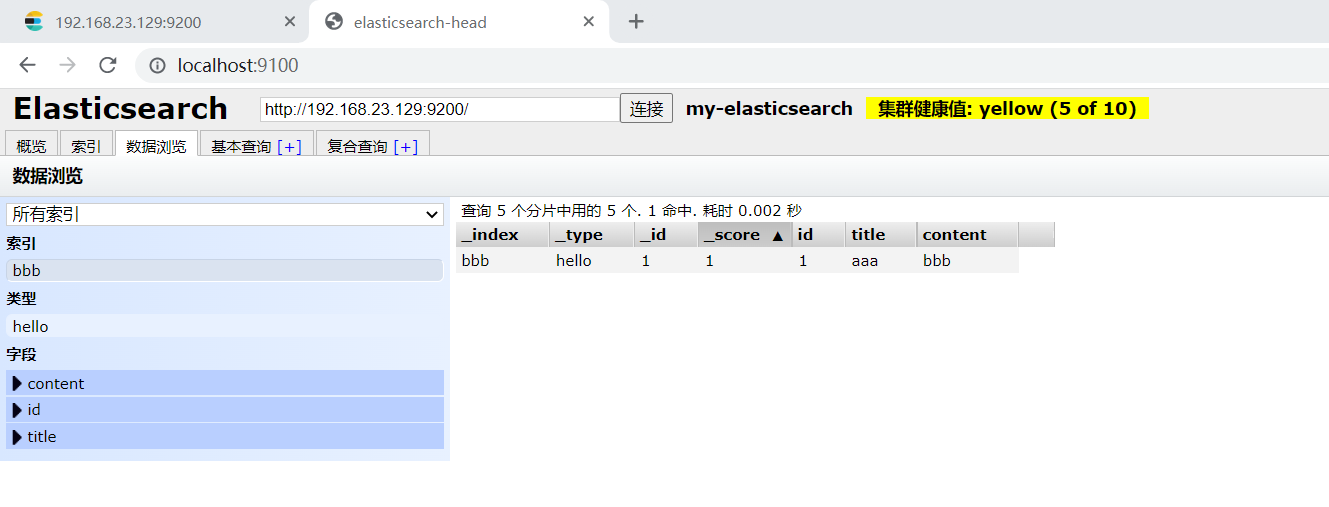Click the cluster URL input field
The height and width of the screenshot is (507, 1329).
[439, 109]
